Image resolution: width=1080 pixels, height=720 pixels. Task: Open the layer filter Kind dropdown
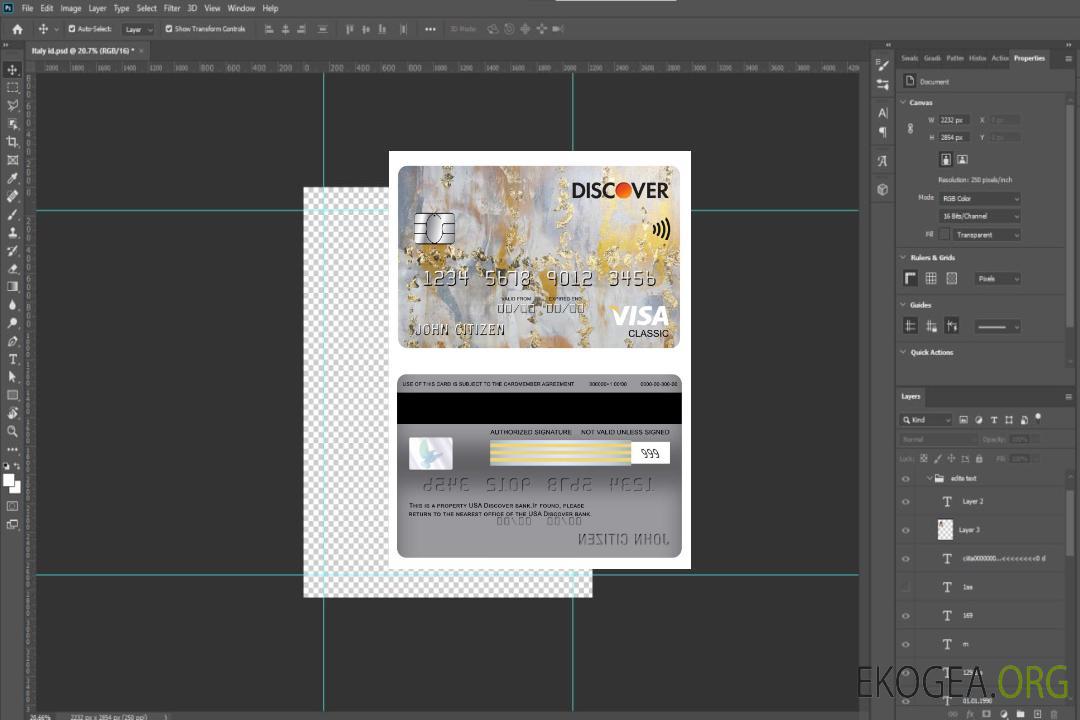926,420
